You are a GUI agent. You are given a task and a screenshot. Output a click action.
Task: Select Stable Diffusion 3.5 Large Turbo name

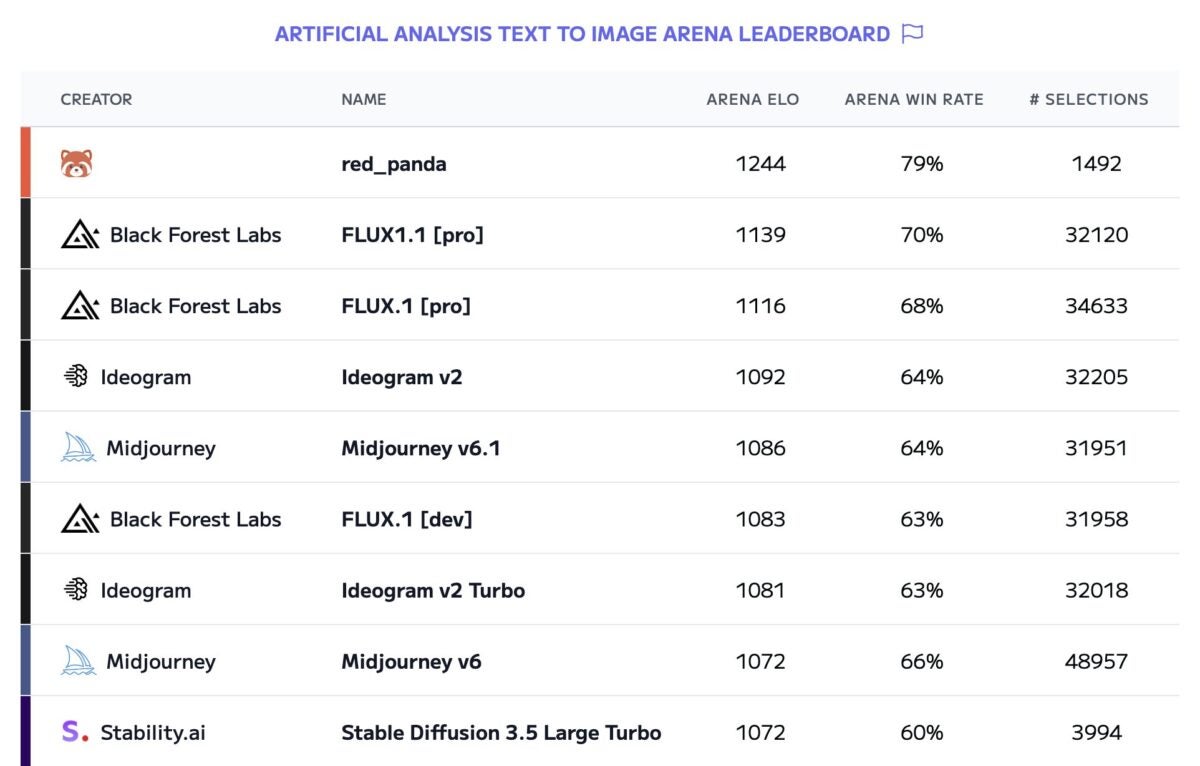(x=501, y=732)
